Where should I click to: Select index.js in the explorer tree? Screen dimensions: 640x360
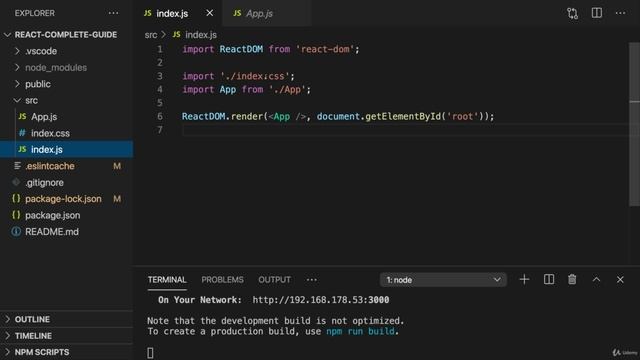(67, 149)
